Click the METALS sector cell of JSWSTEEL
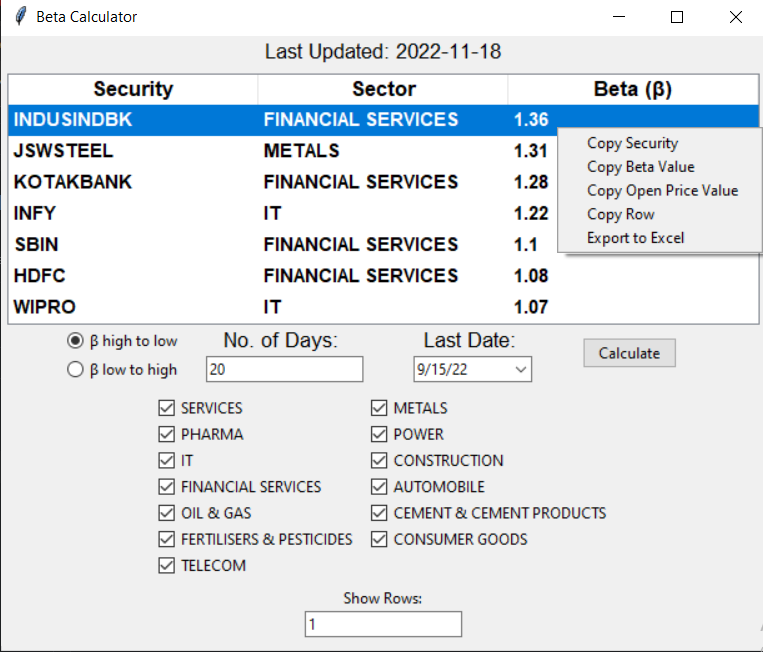 [x=301, y=151]
